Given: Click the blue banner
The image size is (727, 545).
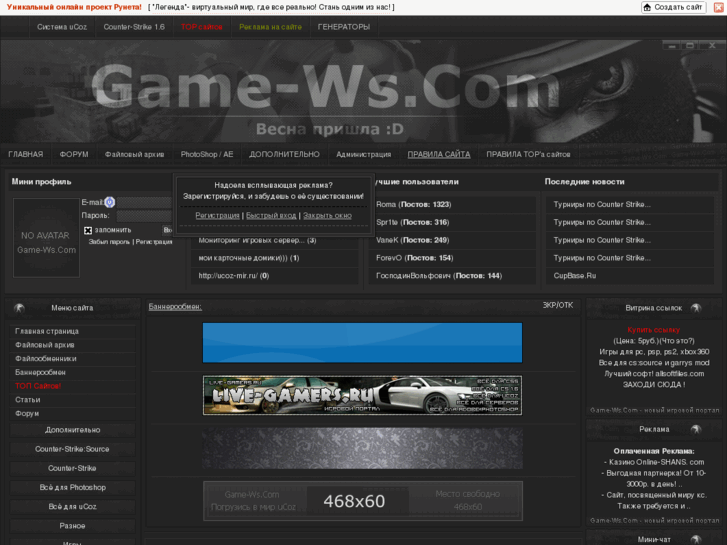Looking at the screenshot, I should (x=362, y=343).
